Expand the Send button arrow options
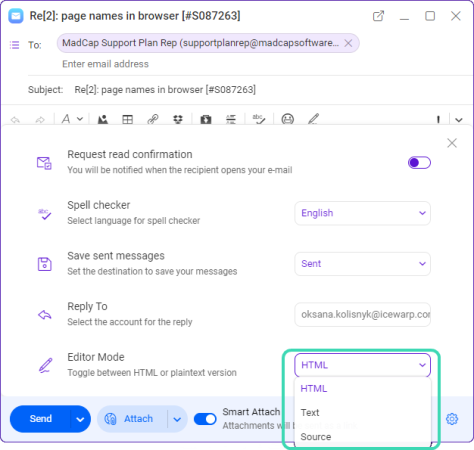This screenshot has width=474, height=450. [80, 419]
